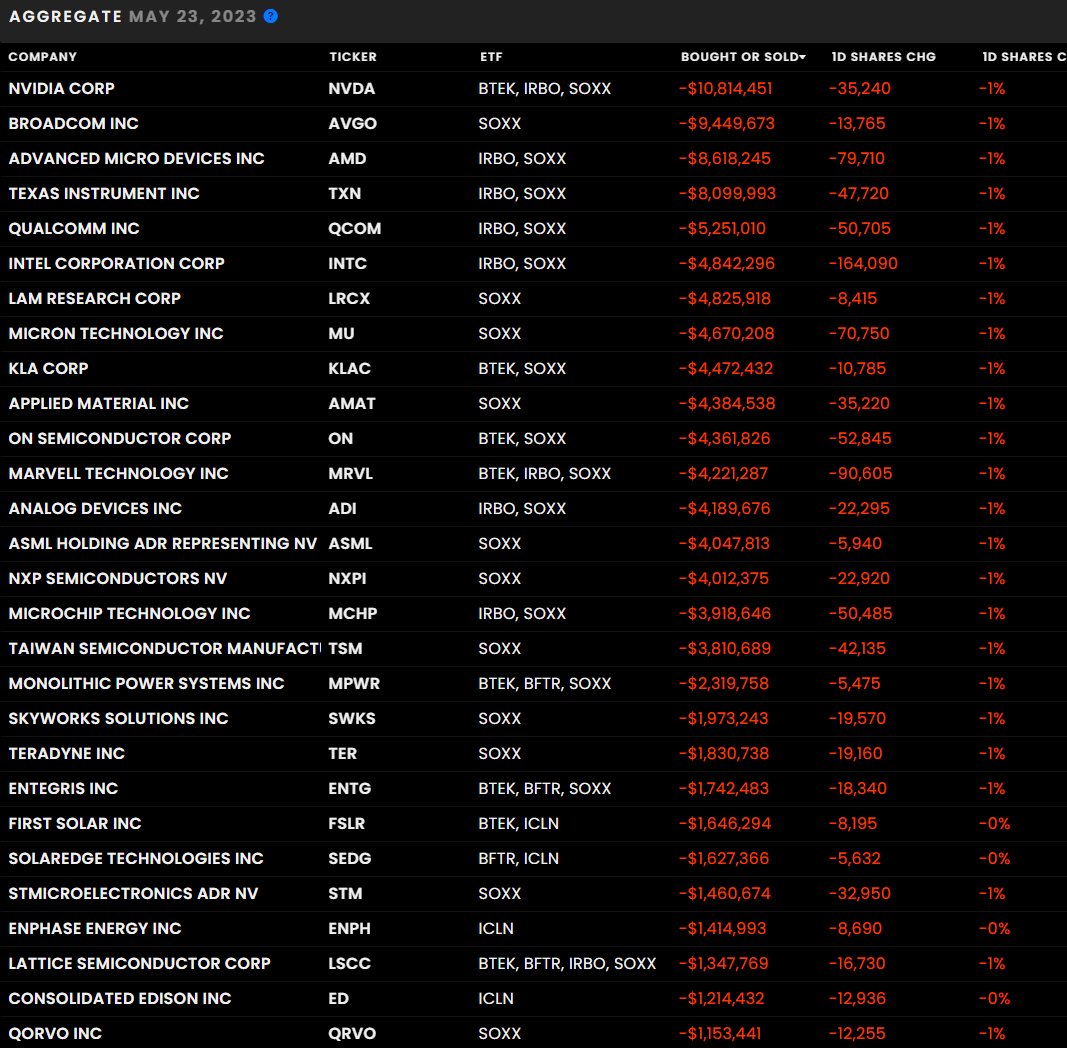The width and height of the screenshot is (1067, 1048).
Task: Select CONSOLIDATED EDISON INC row
Action: [x=120, y=998]
